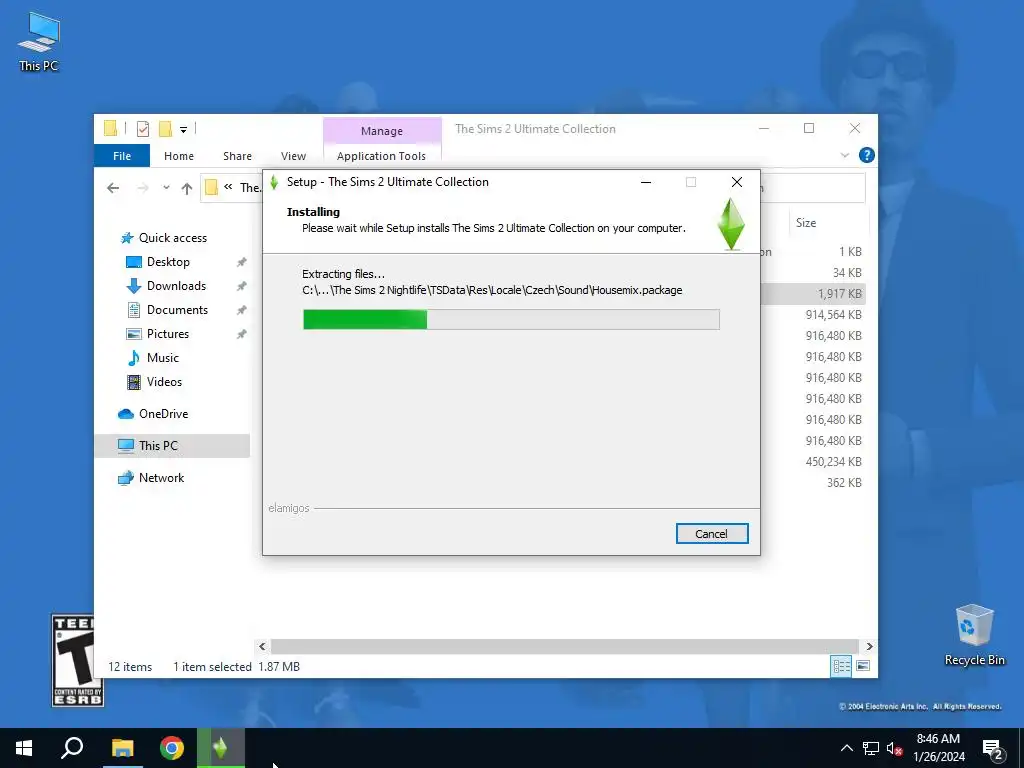Open the Recycle Bin desktop icon
The height and width of the screenshot is (768, 1024).
(x=974, y=635)
